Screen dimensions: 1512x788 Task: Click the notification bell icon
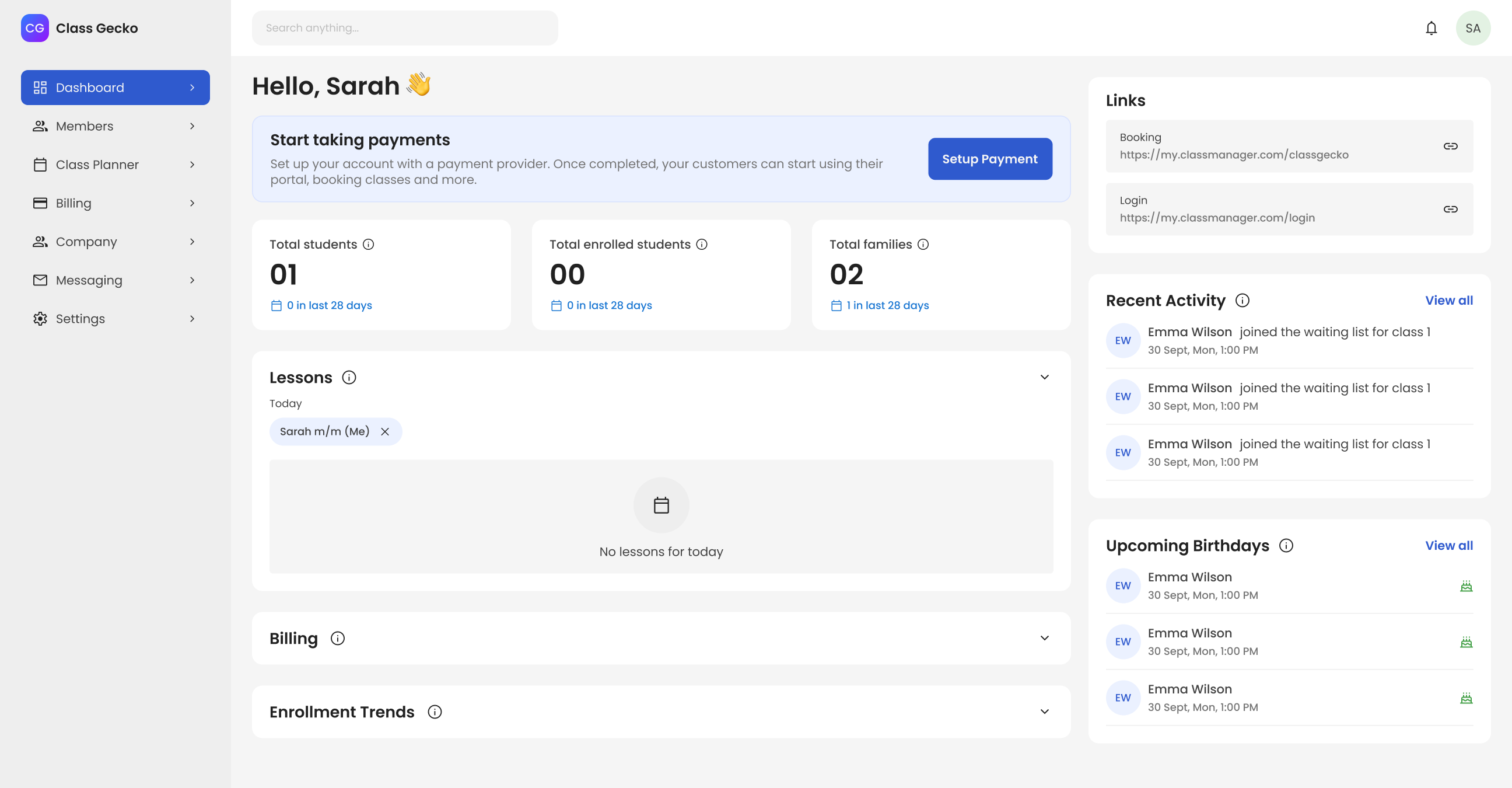pyautogui.click(x=1431, y=28)
